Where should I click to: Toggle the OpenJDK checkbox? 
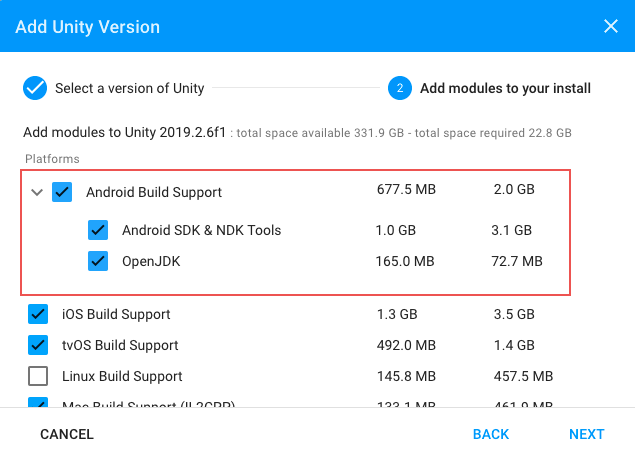[x=98, y=261]
